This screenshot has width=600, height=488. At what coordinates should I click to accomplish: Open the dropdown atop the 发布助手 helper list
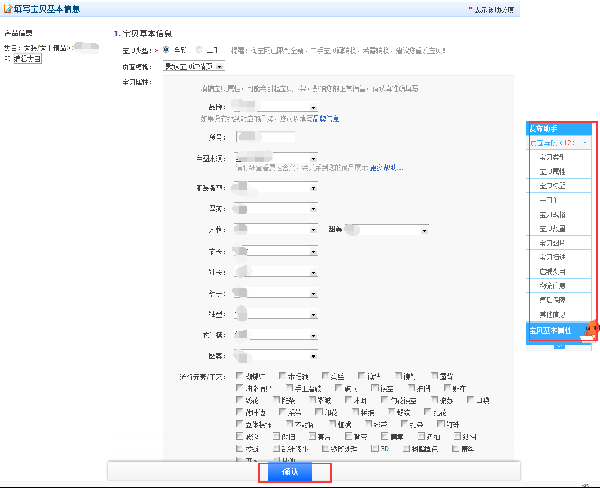coord(561,143)
